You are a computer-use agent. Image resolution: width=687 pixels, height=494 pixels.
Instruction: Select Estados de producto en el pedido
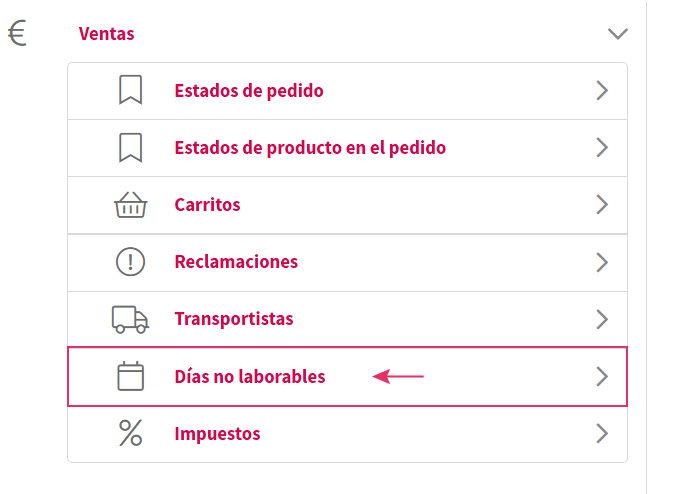310,148
